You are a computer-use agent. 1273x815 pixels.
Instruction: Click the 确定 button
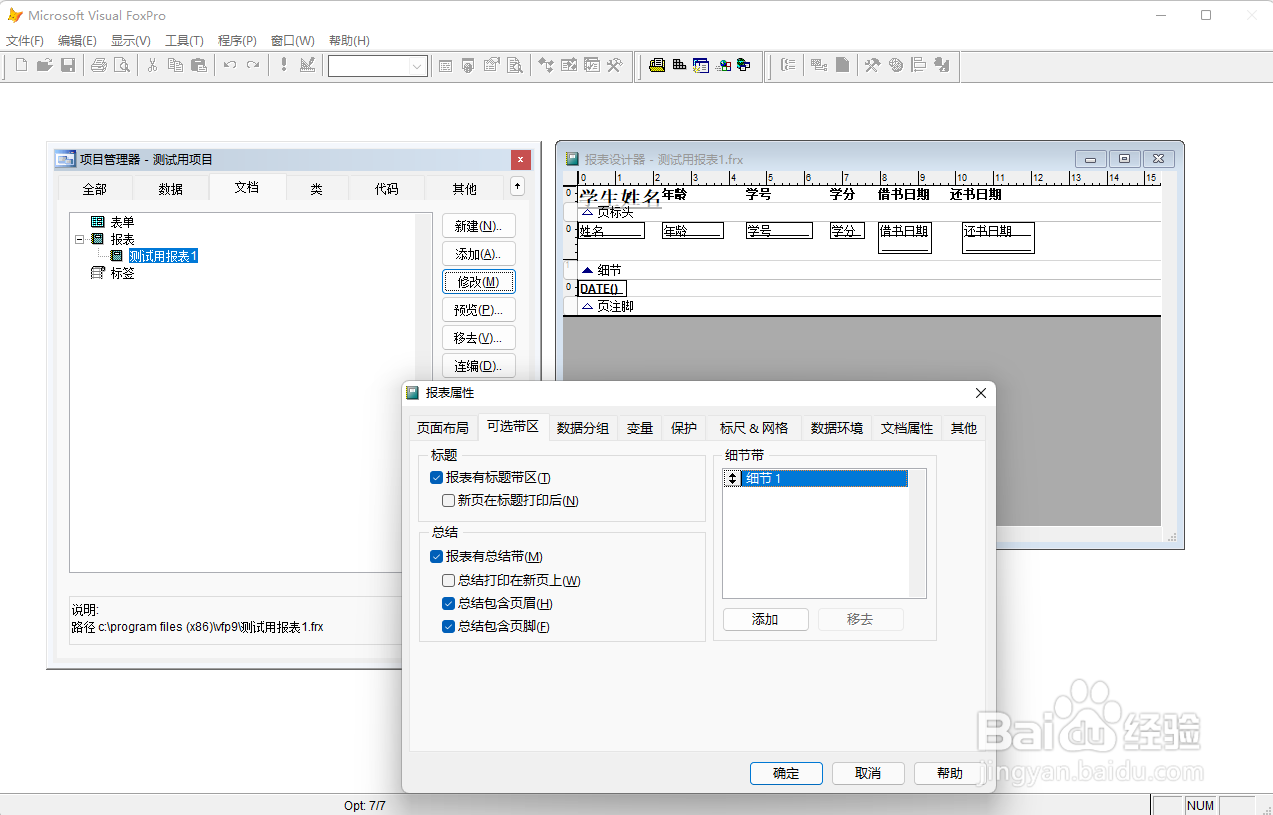(786, 773)
